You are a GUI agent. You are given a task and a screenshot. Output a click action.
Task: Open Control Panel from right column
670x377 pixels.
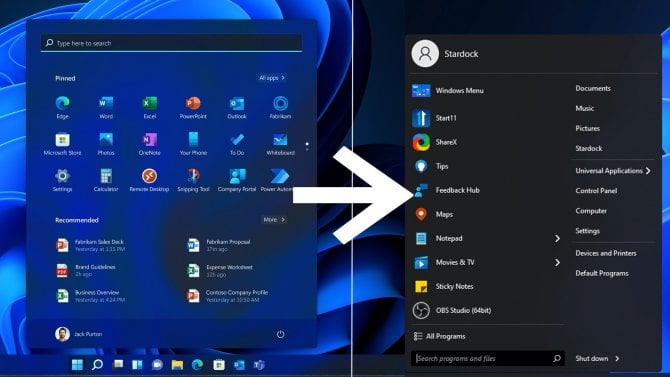click(596, 191)
